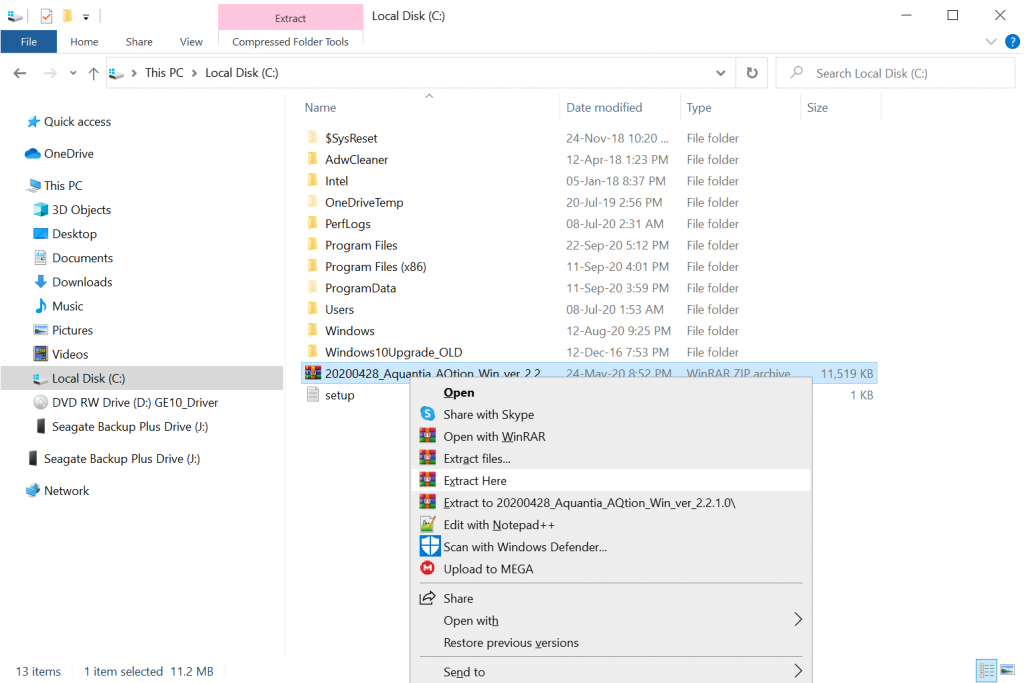Select Downloads in the navigation pane

tap(82, 282)
